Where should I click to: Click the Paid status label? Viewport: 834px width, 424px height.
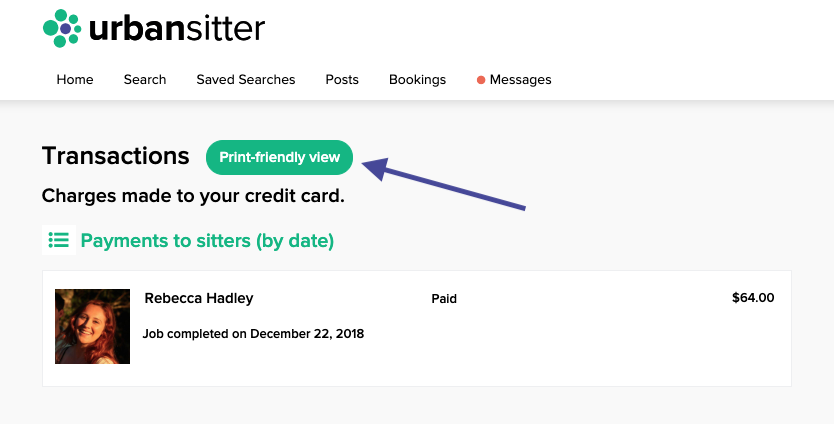coord(444,299)
